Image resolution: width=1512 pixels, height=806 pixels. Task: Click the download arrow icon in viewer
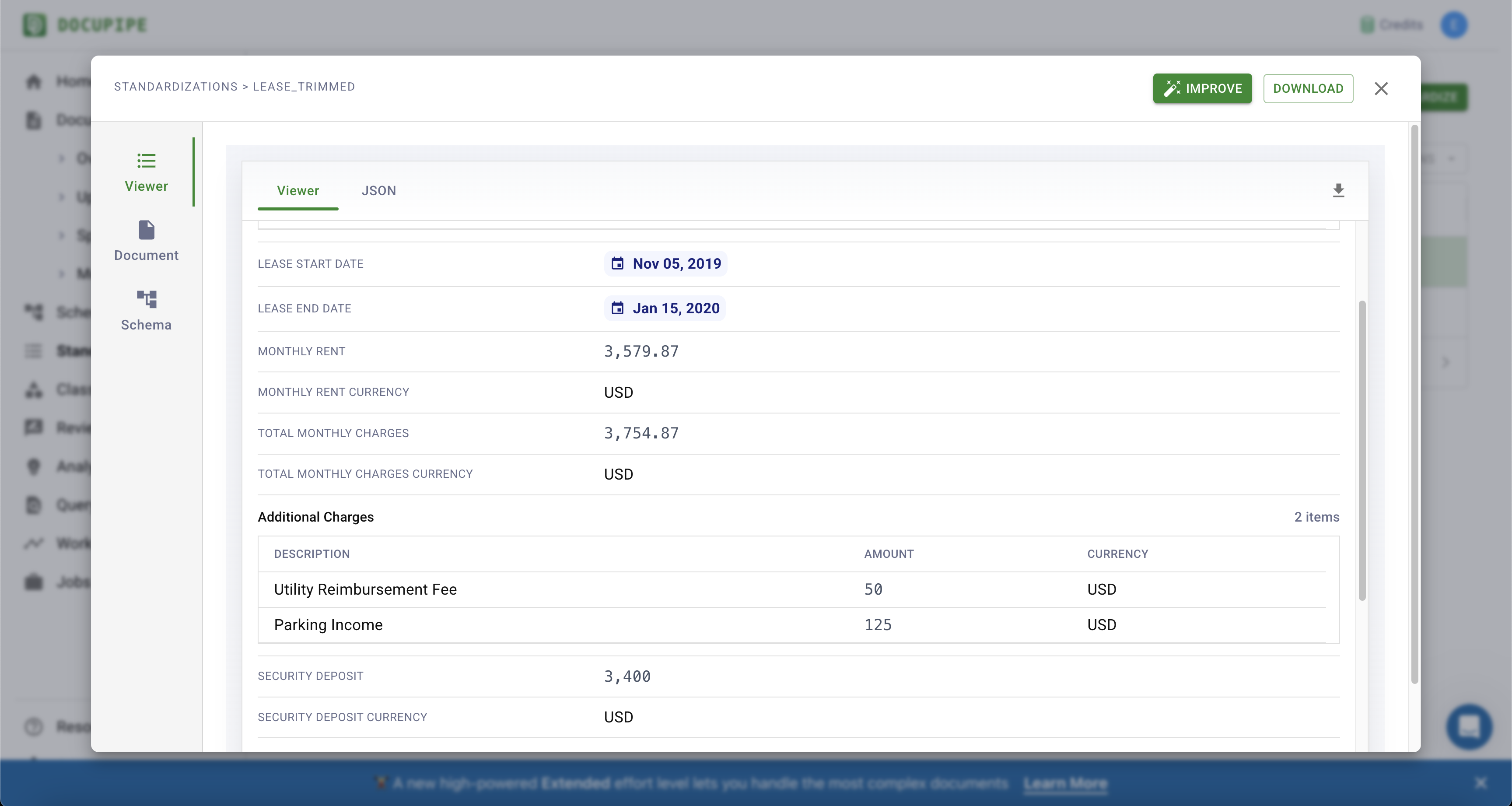pyautogui.click(x=1338, y=190)
